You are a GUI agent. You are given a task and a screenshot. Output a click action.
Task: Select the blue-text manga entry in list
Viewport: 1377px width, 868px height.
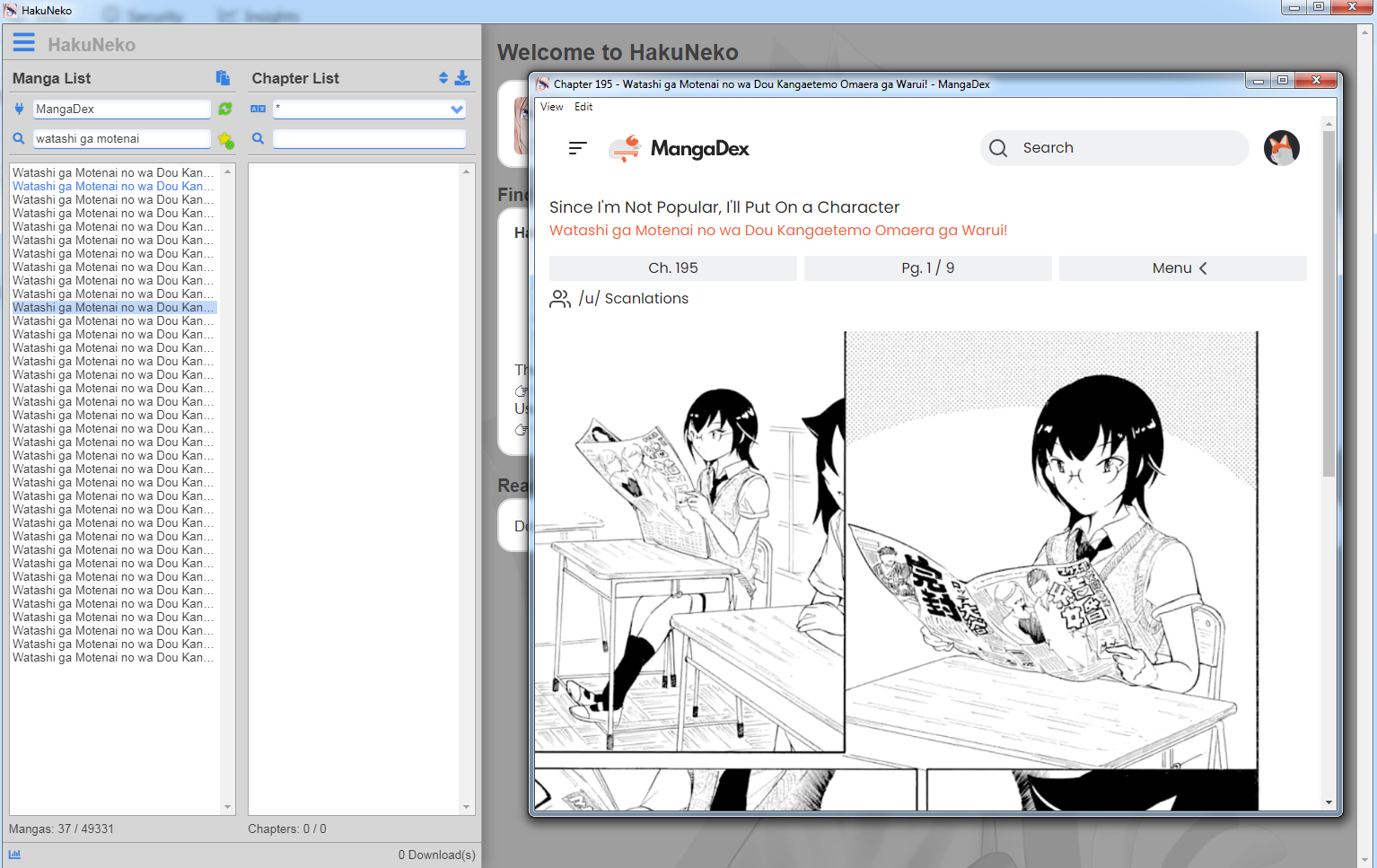(x=113, y=187)
